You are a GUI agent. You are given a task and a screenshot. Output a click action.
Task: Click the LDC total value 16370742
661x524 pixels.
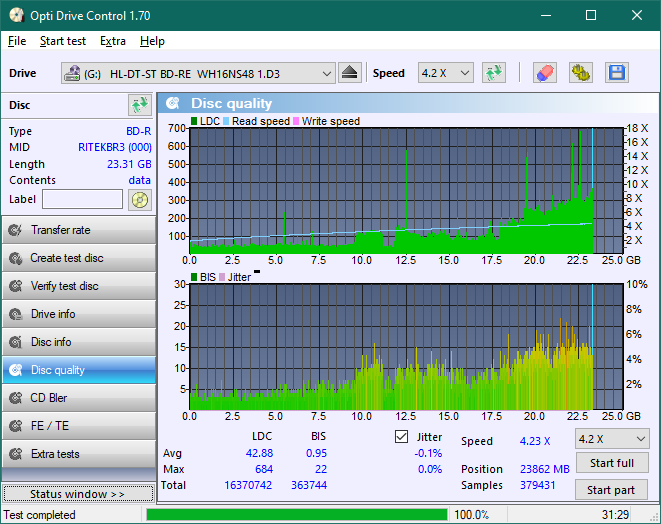click(248, 485)
